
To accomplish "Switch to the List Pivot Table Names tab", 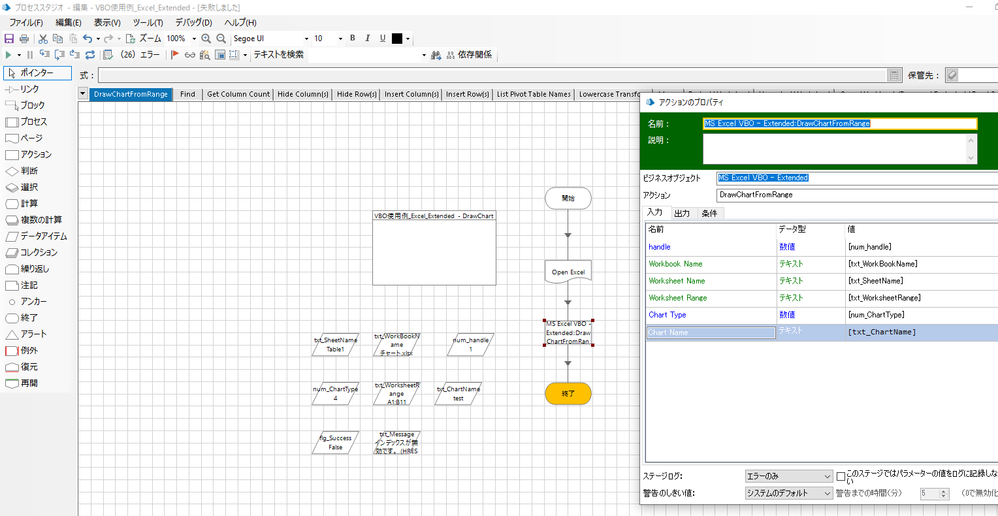I will [x=533, y=94].
